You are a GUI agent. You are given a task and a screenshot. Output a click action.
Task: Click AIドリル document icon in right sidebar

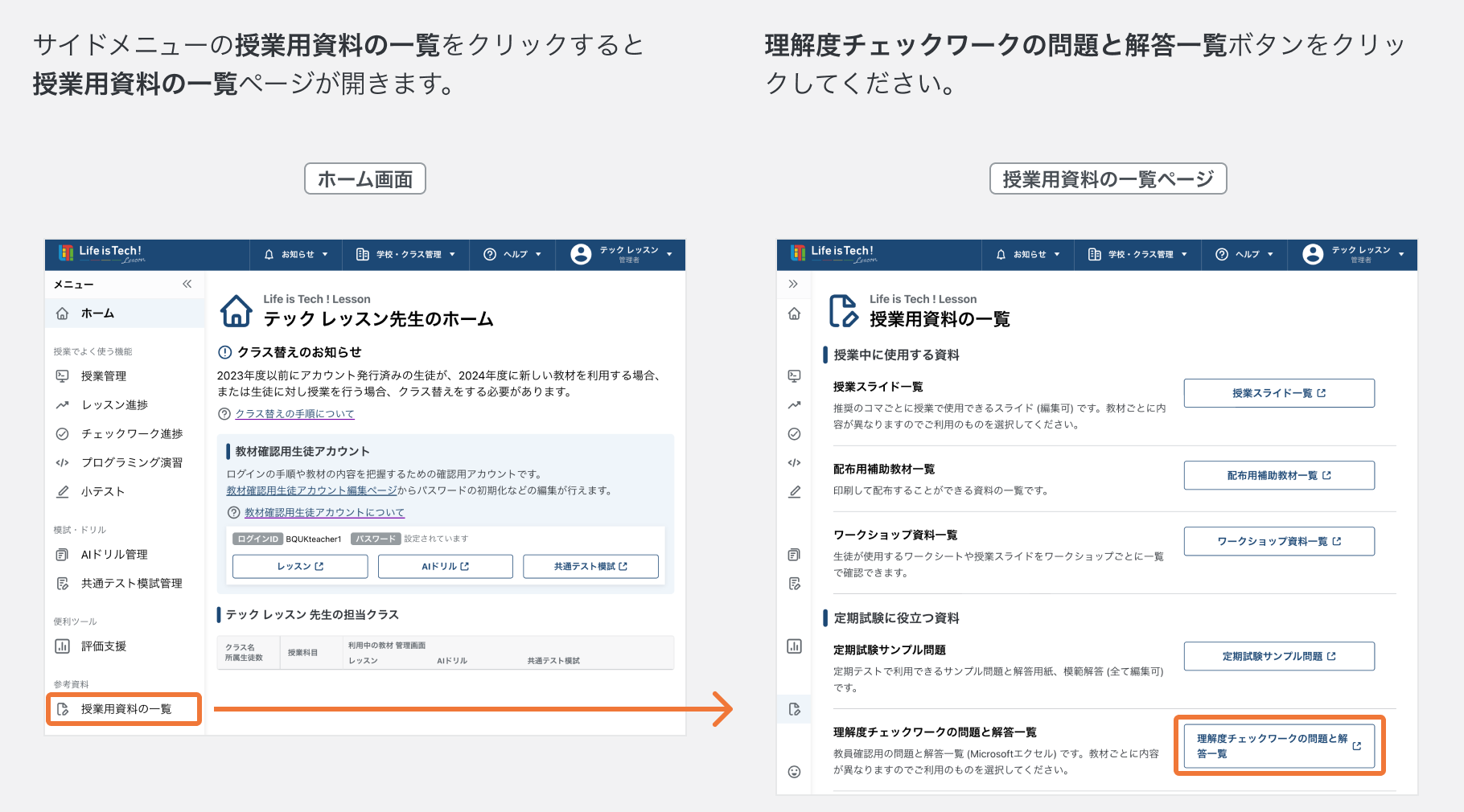pos(794,555)
